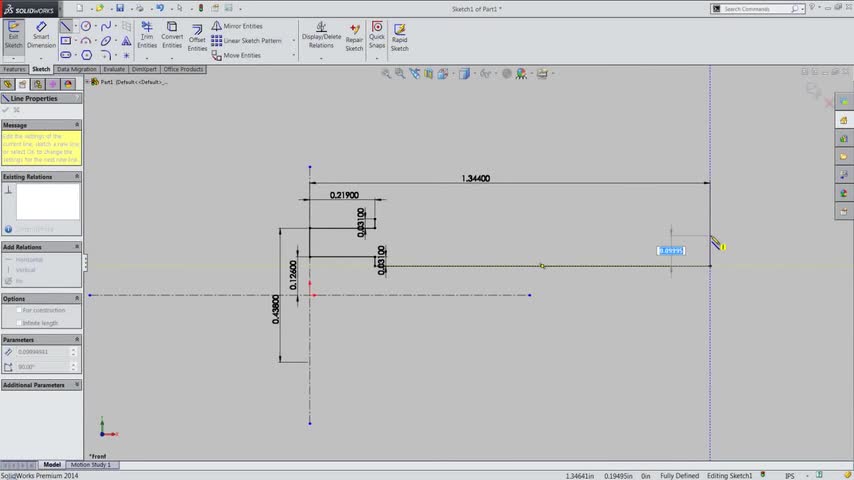Image resolution: width=854 pixels, height=480 pixels.
Task: Click Offset Entities
Action: pos(197,37)
